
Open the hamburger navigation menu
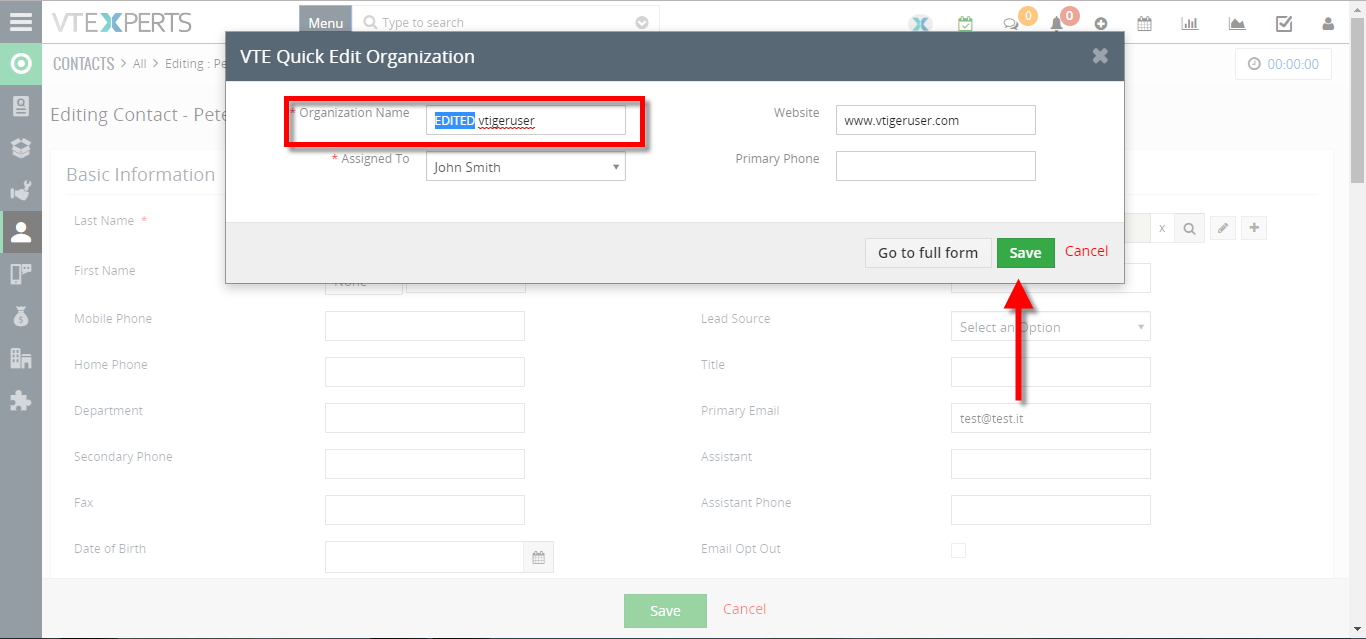pos(20,22)
